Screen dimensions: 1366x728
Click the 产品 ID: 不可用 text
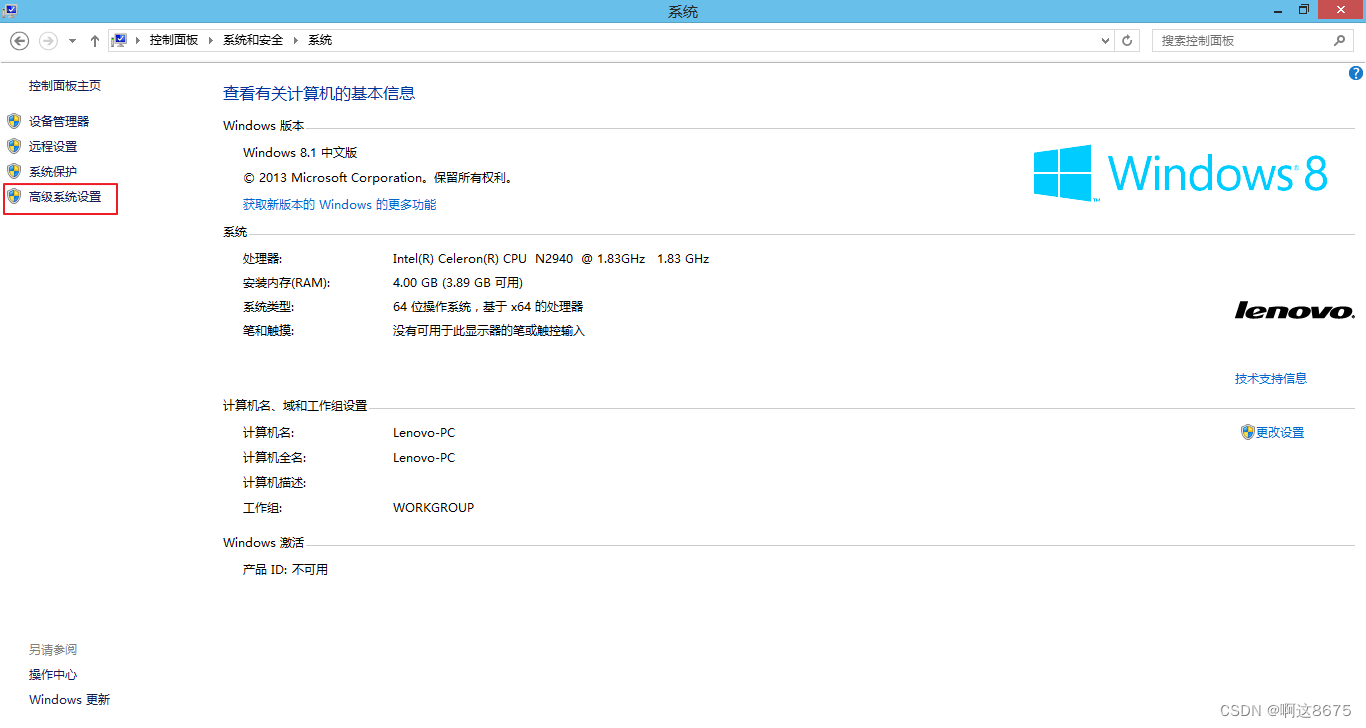(286, 570)
